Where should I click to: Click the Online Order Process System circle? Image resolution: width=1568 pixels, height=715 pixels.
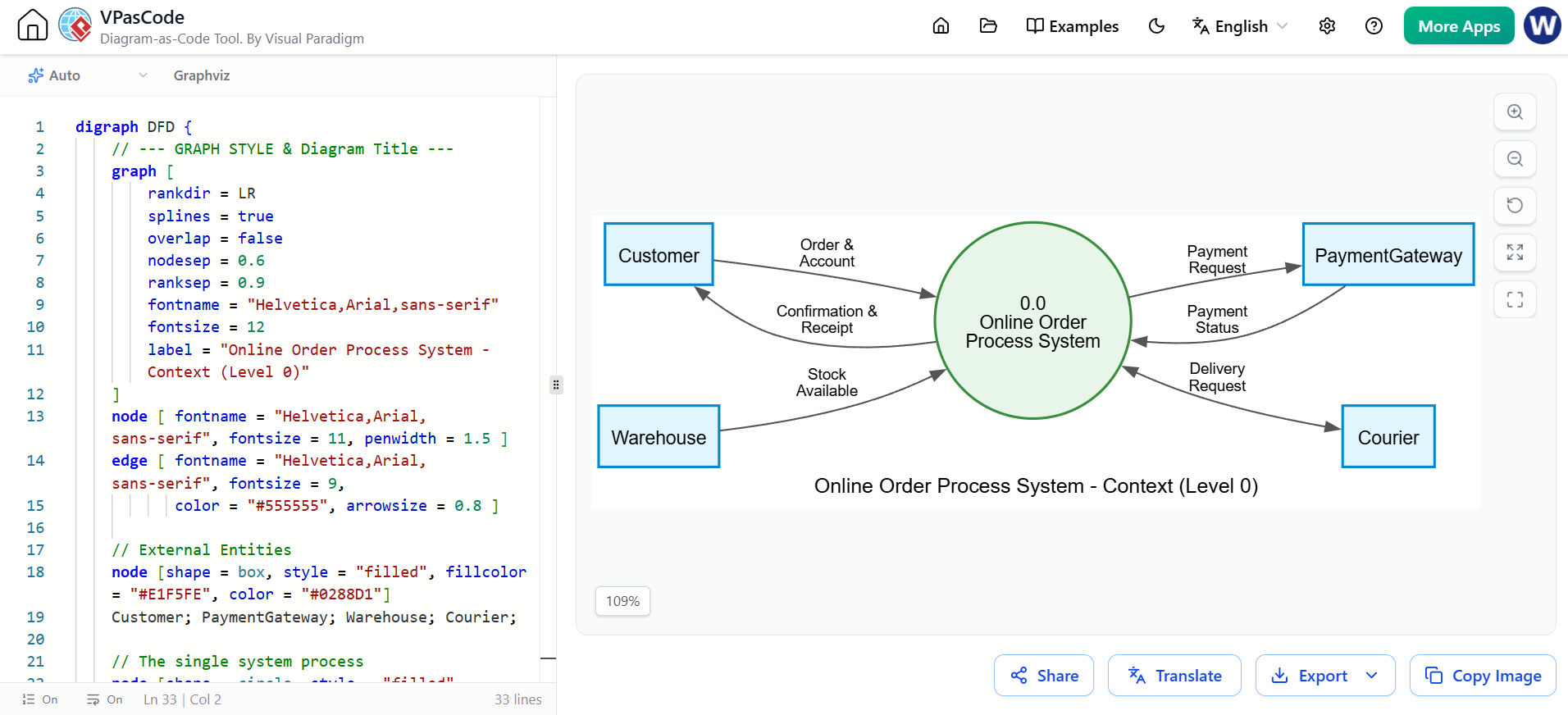click(1033, 321)
